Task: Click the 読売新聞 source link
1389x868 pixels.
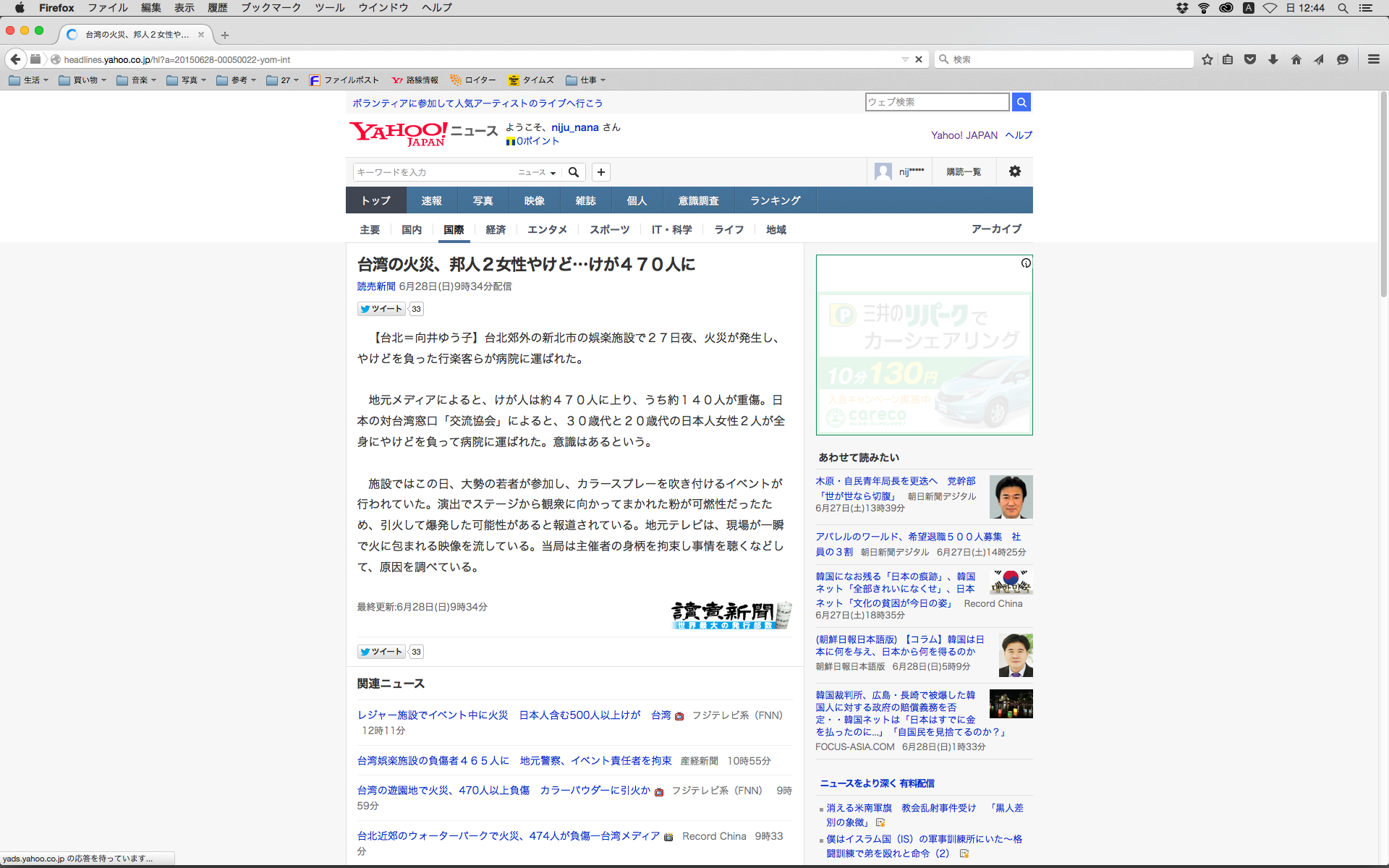Action: click(x=376, y=286)
